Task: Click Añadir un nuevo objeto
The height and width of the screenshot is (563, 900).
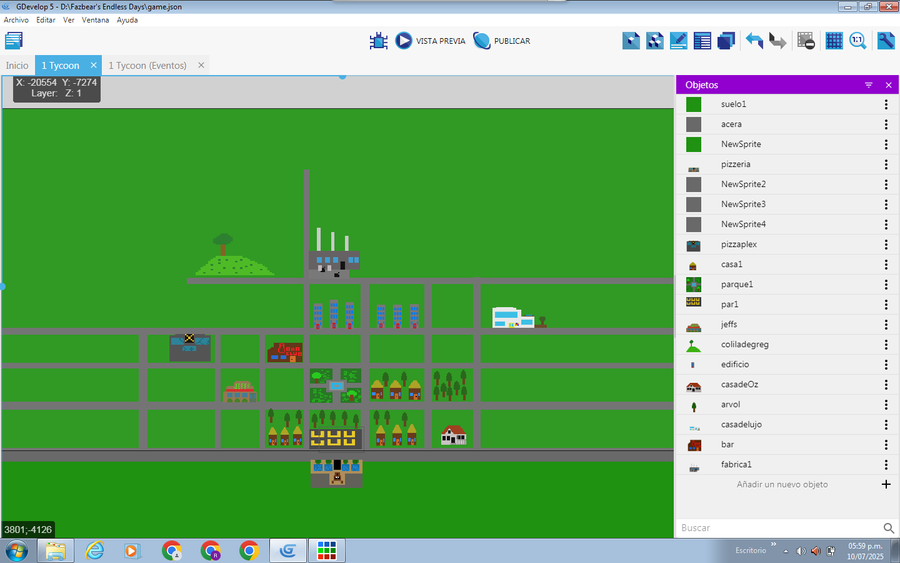Action: [x=782, y=484]
